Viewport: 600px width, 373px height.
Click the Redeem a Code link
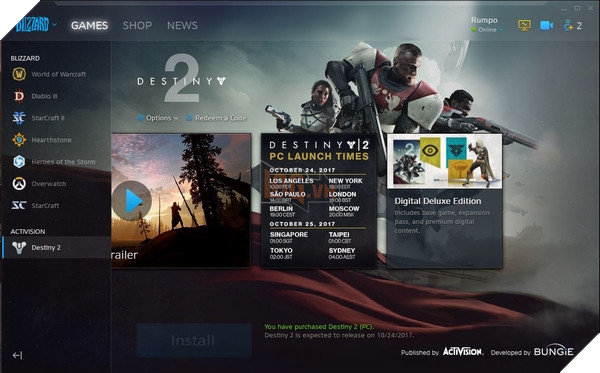[216, 118]
